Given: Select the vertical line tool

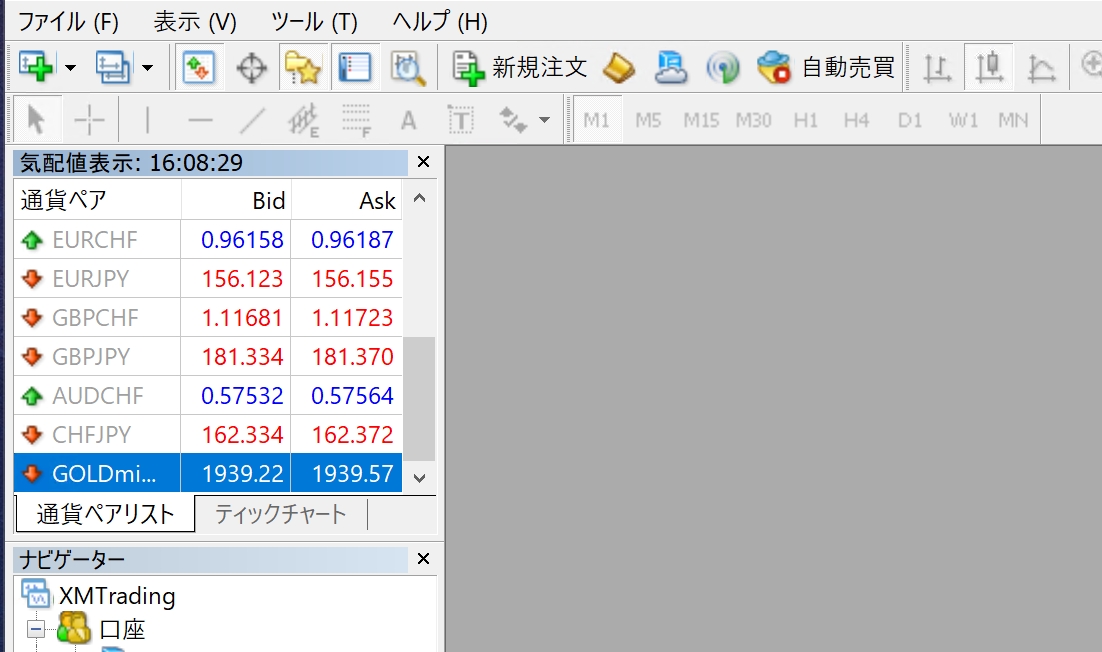Looking at the screenshot, I should pyautogui.click(x=147, y=120).
